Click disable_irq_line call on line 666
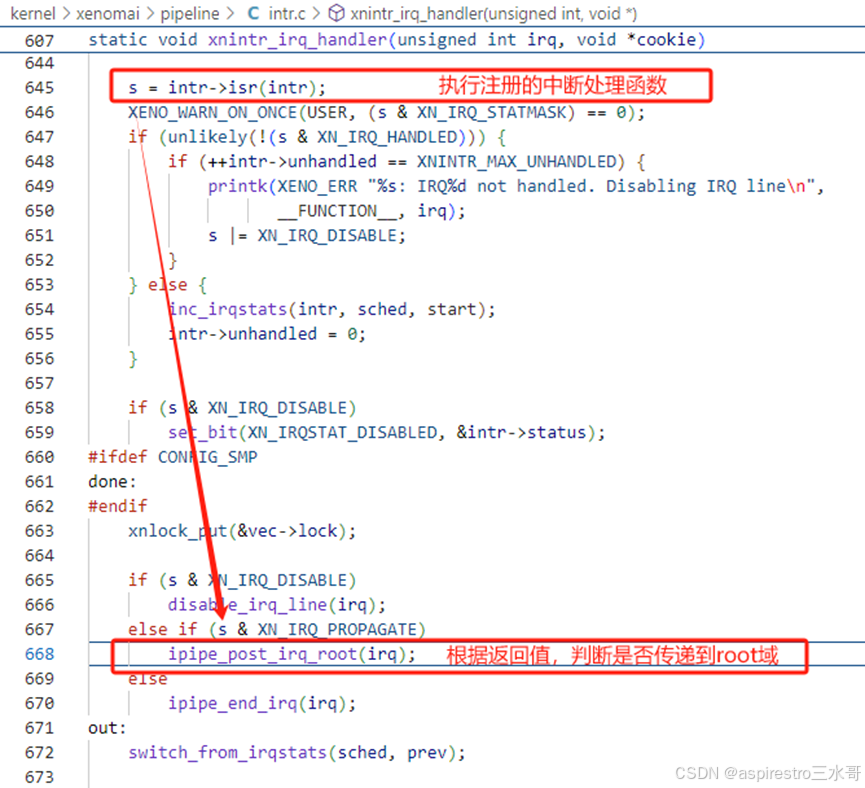This screenshot has width=865, height=788. [x=247, y=605]
